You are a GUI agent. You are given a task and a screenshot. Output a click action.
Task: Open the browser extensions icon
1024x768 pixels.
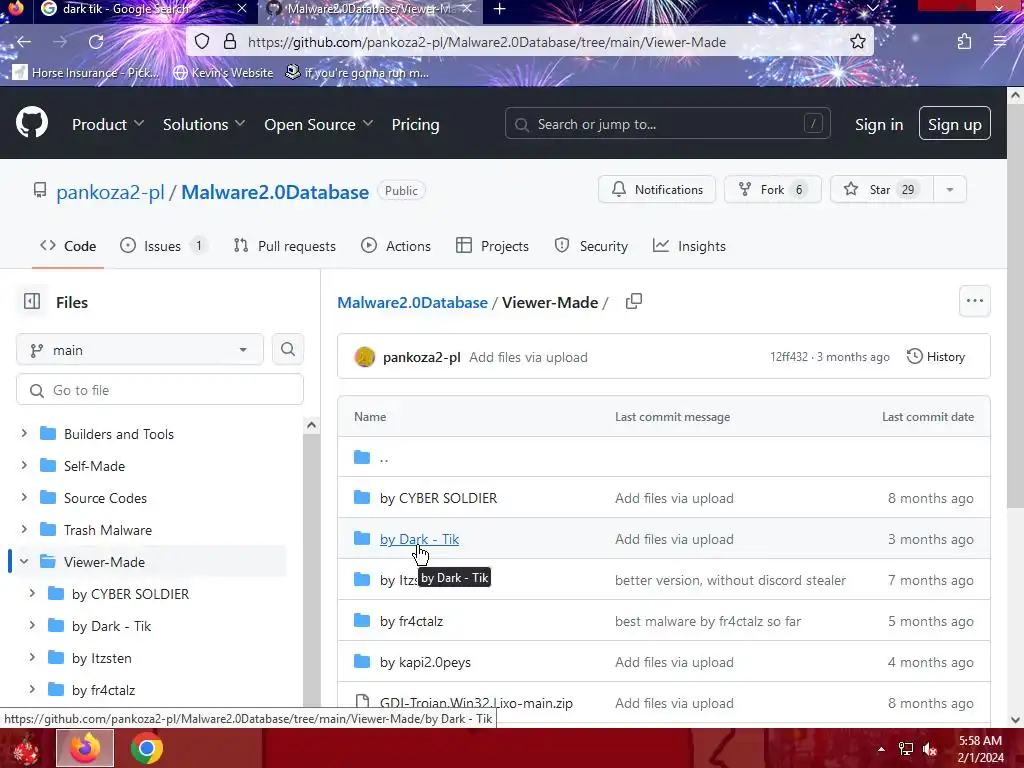point(964,42)
